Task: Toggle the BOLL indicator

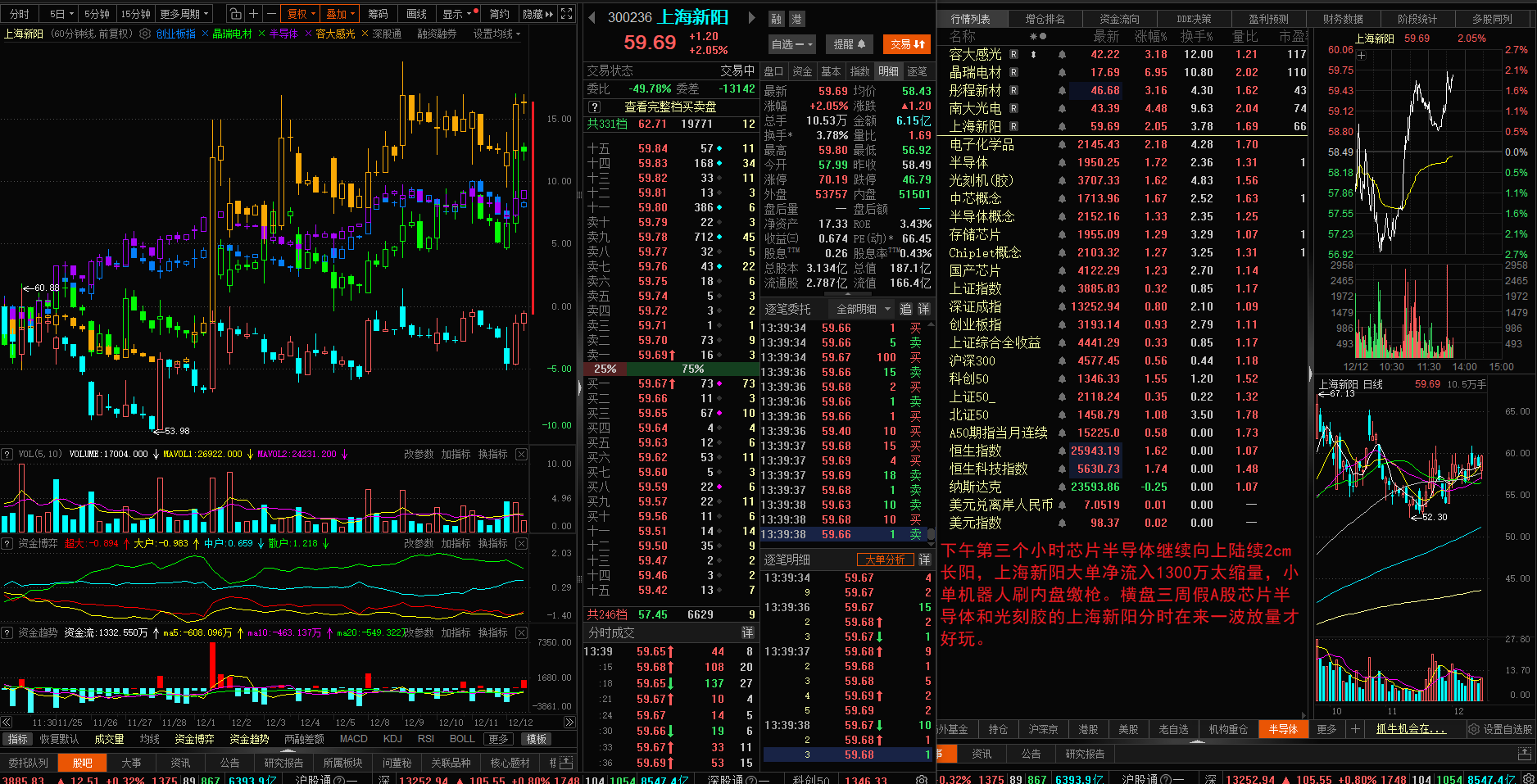Action: click(x=462, y=739)
